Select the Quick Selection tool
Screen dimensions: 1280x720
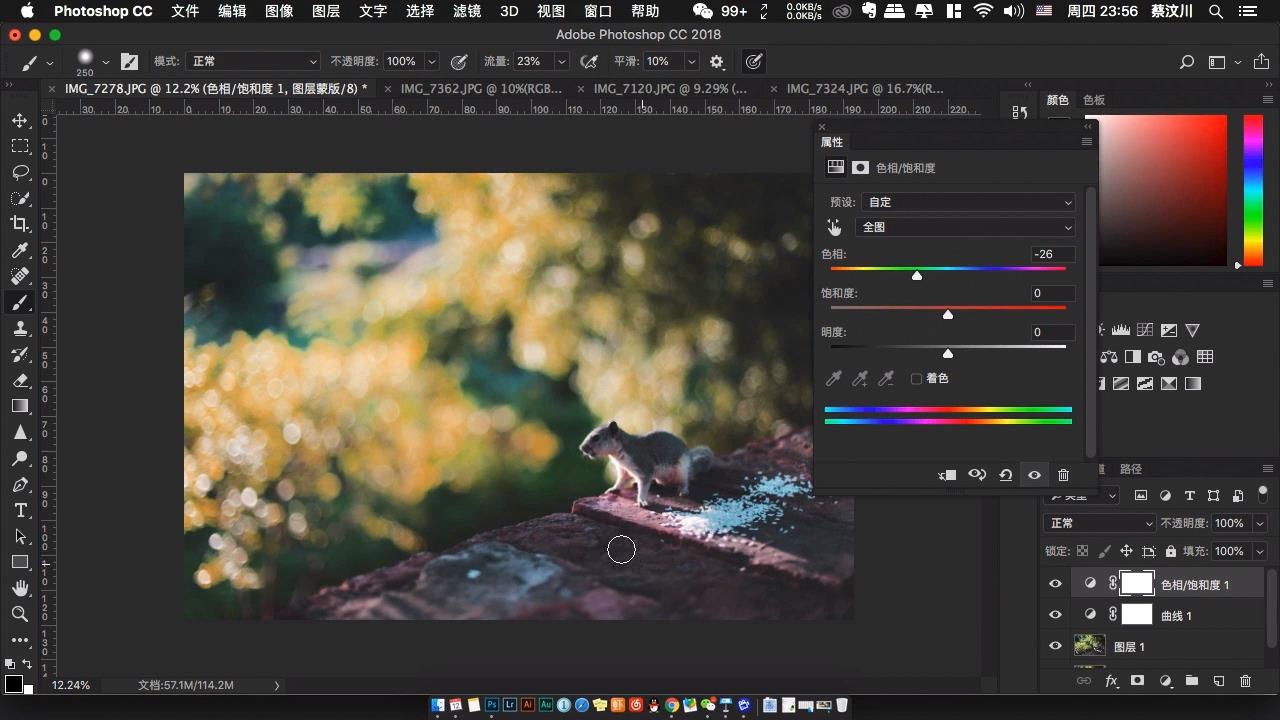[20, 199]
